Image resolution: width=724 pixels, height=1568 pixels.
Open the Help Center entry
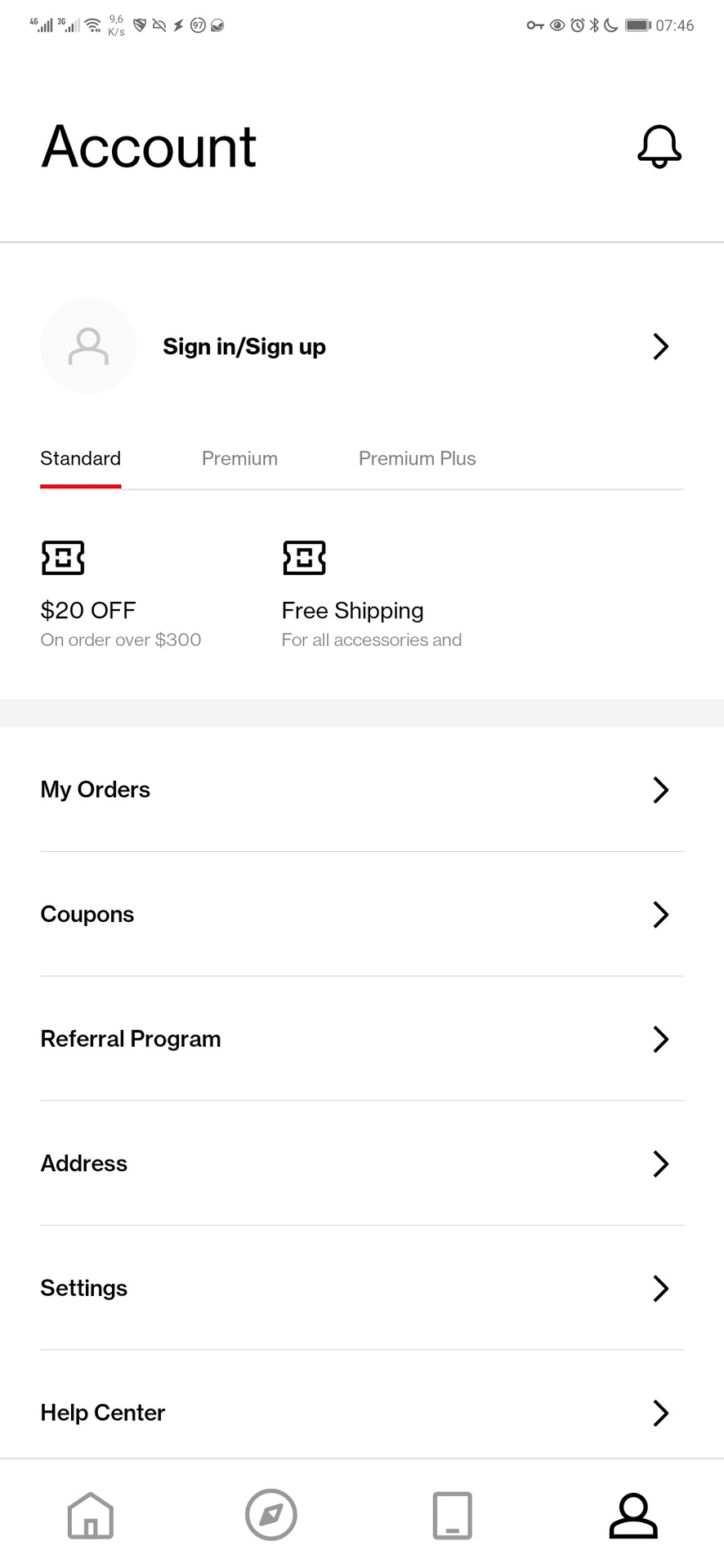[x=103, y=1413]
